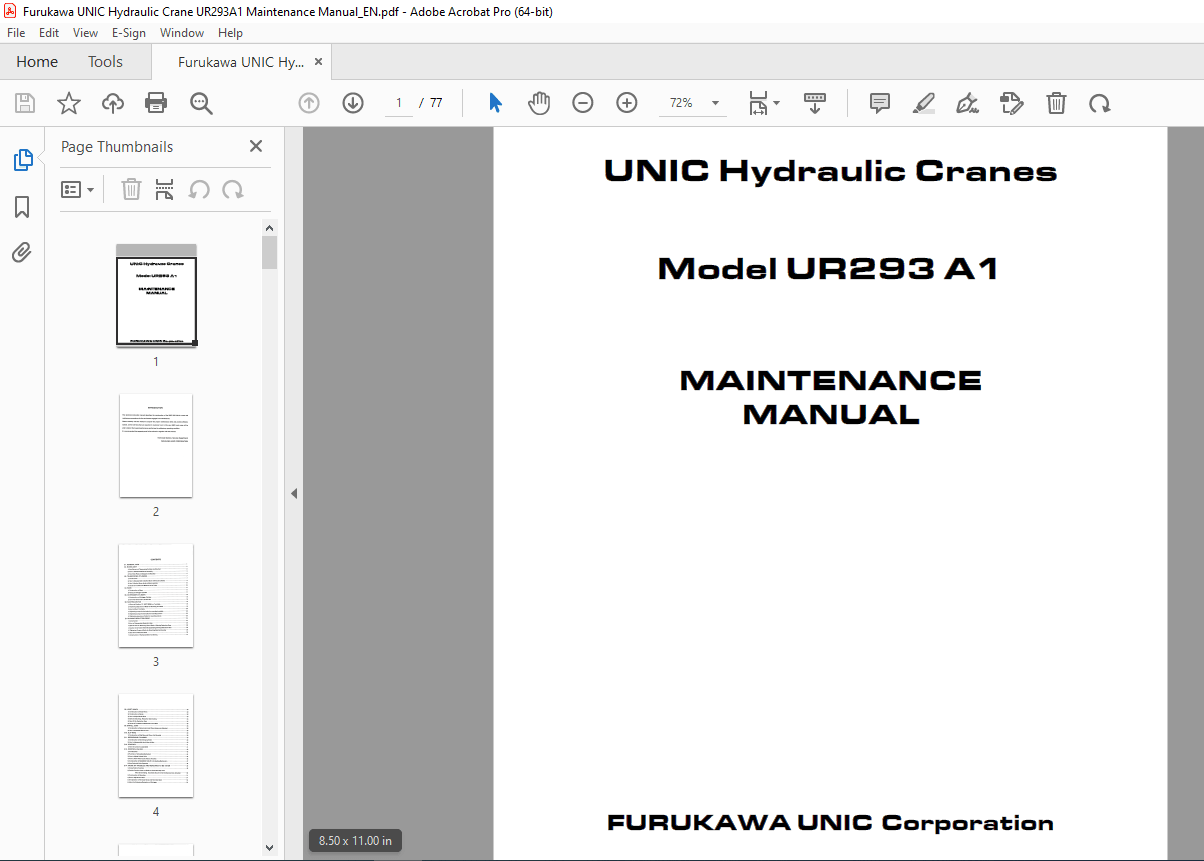Select page 3 thumbnail
Image resolution: width=1204 pixels, height=861 pixels.
point(155,596)
